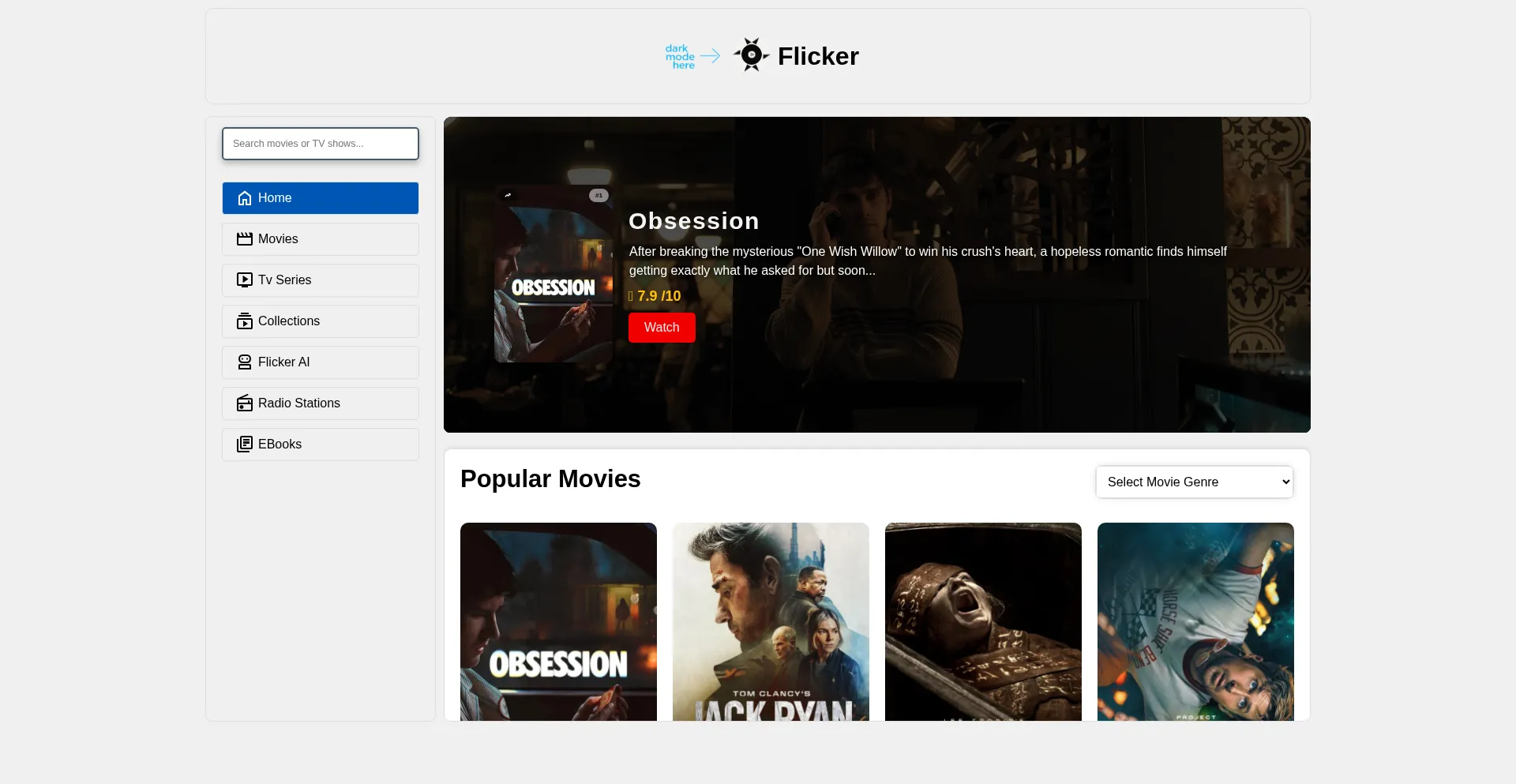The image size is (1516, 784).
Task: Click the Home house icon
Action: (245, 198)
